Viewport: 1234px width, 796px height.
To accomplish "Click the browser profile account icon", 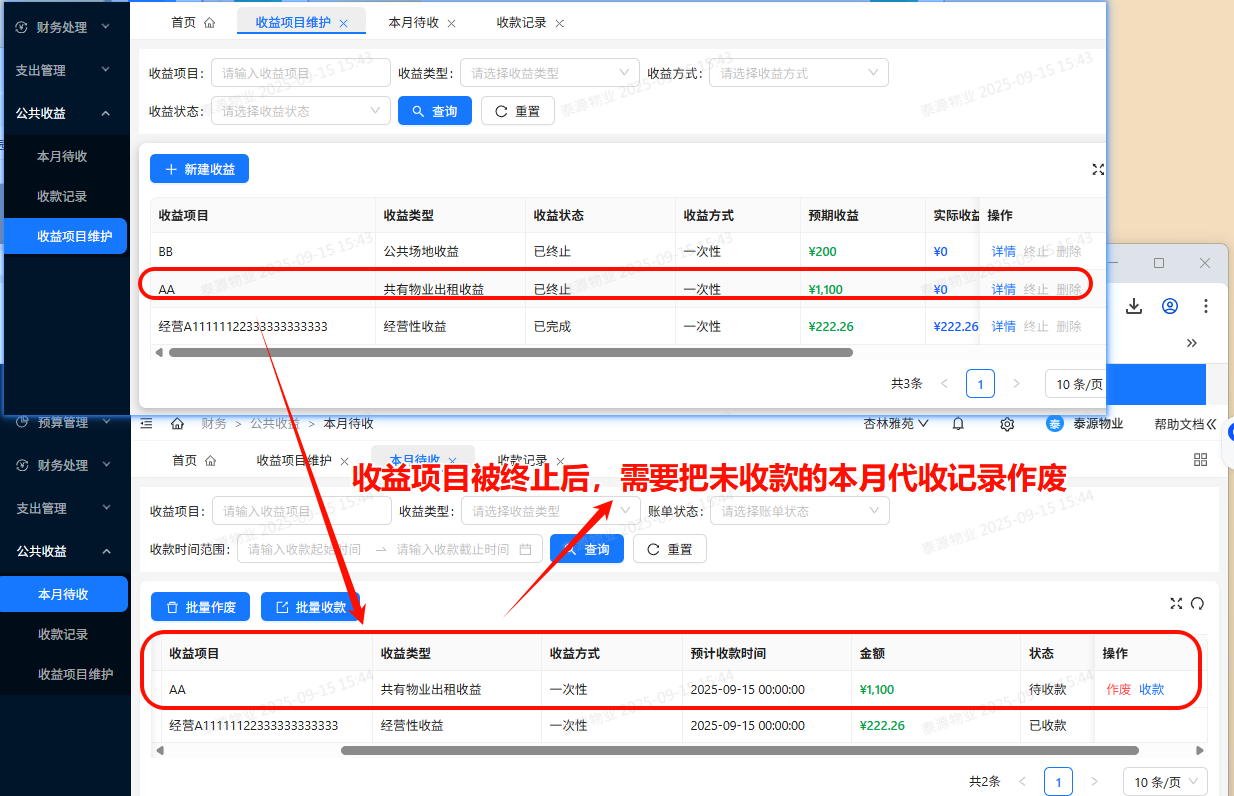I will 1170,306.
